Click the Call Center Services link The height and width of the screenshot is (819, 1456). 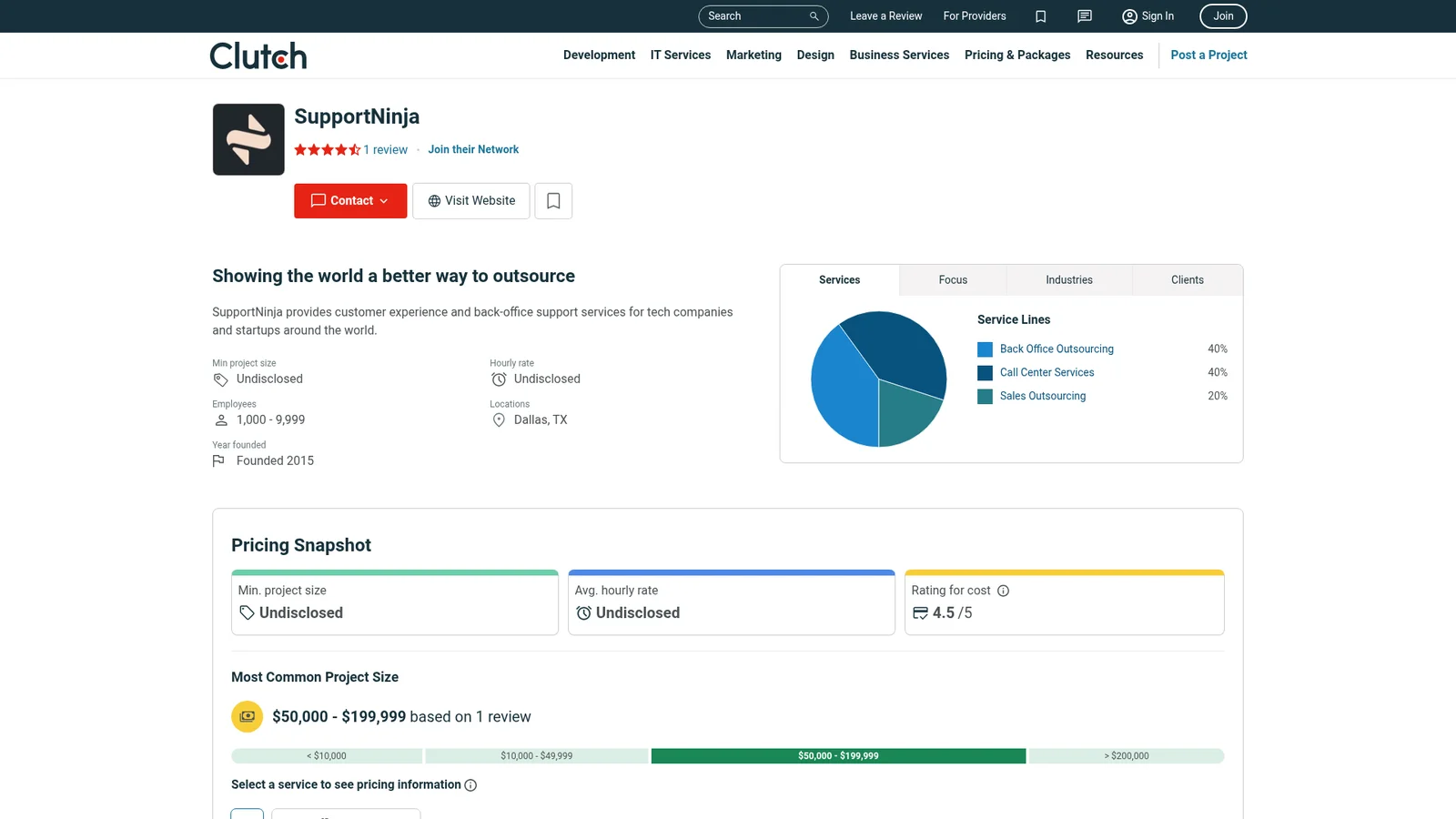coord(1046,373)
